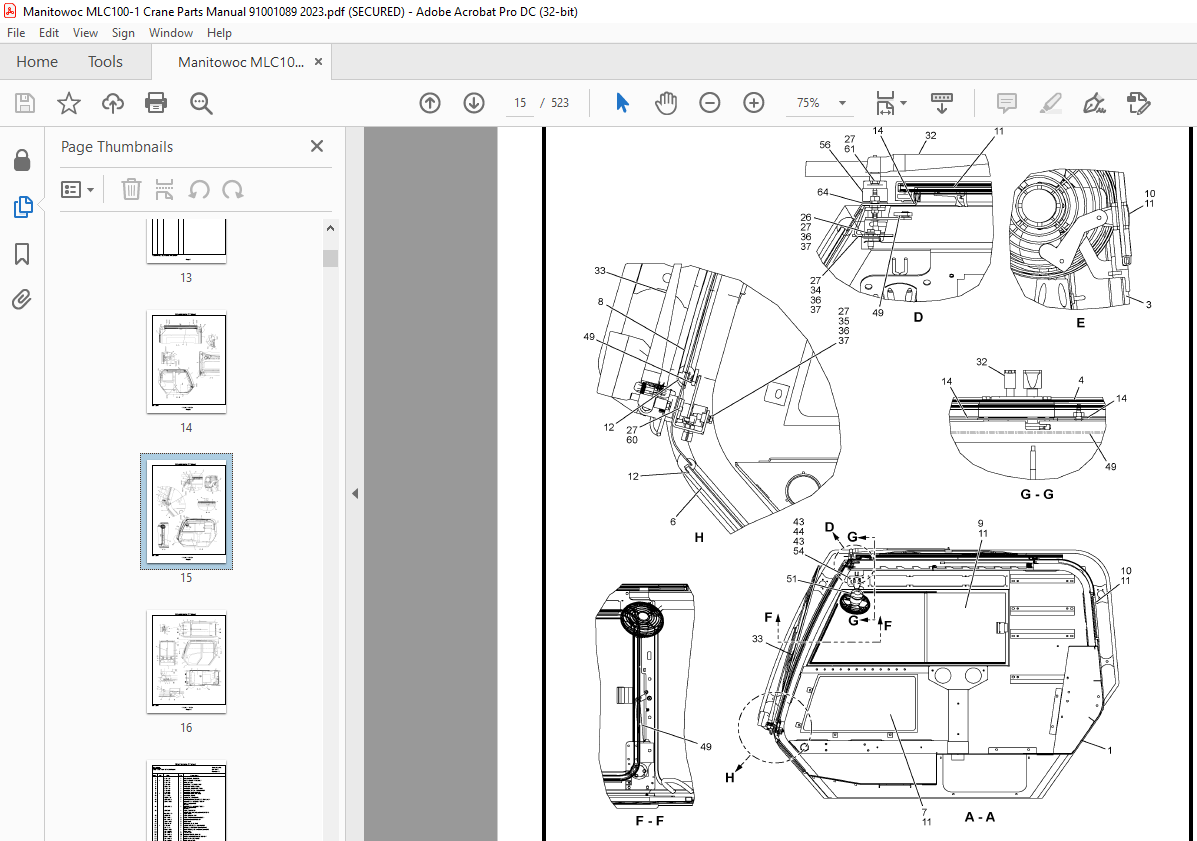Select the Highlight text tool

click(x=1051, y=103)
